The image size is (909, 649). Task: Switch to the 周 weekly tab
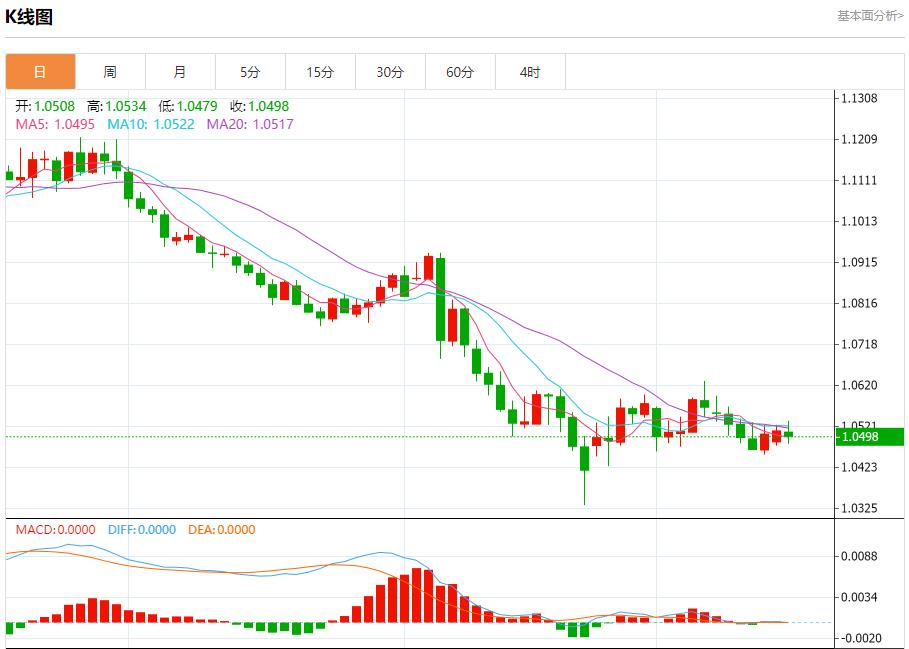tap(110, 72)
